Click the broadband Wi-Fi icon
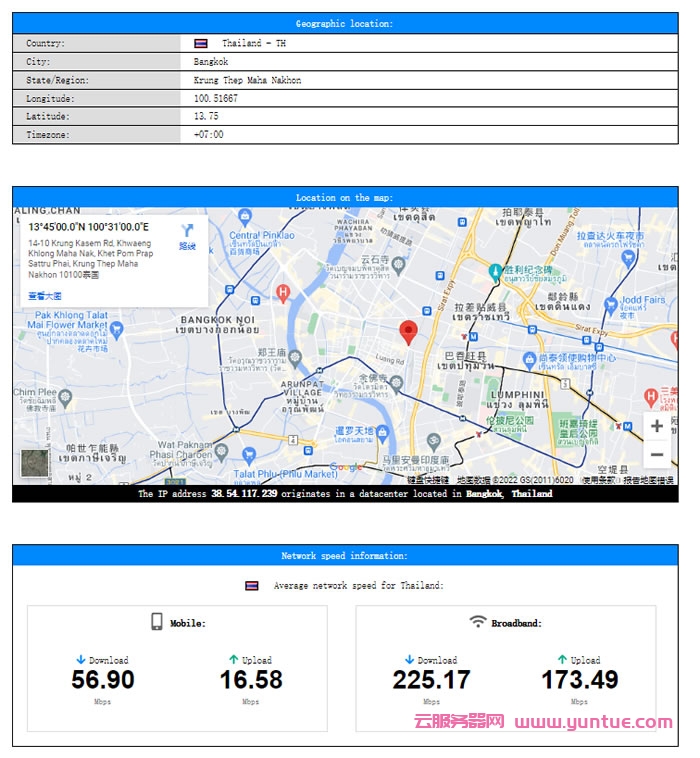 click(x=478, y=622)
